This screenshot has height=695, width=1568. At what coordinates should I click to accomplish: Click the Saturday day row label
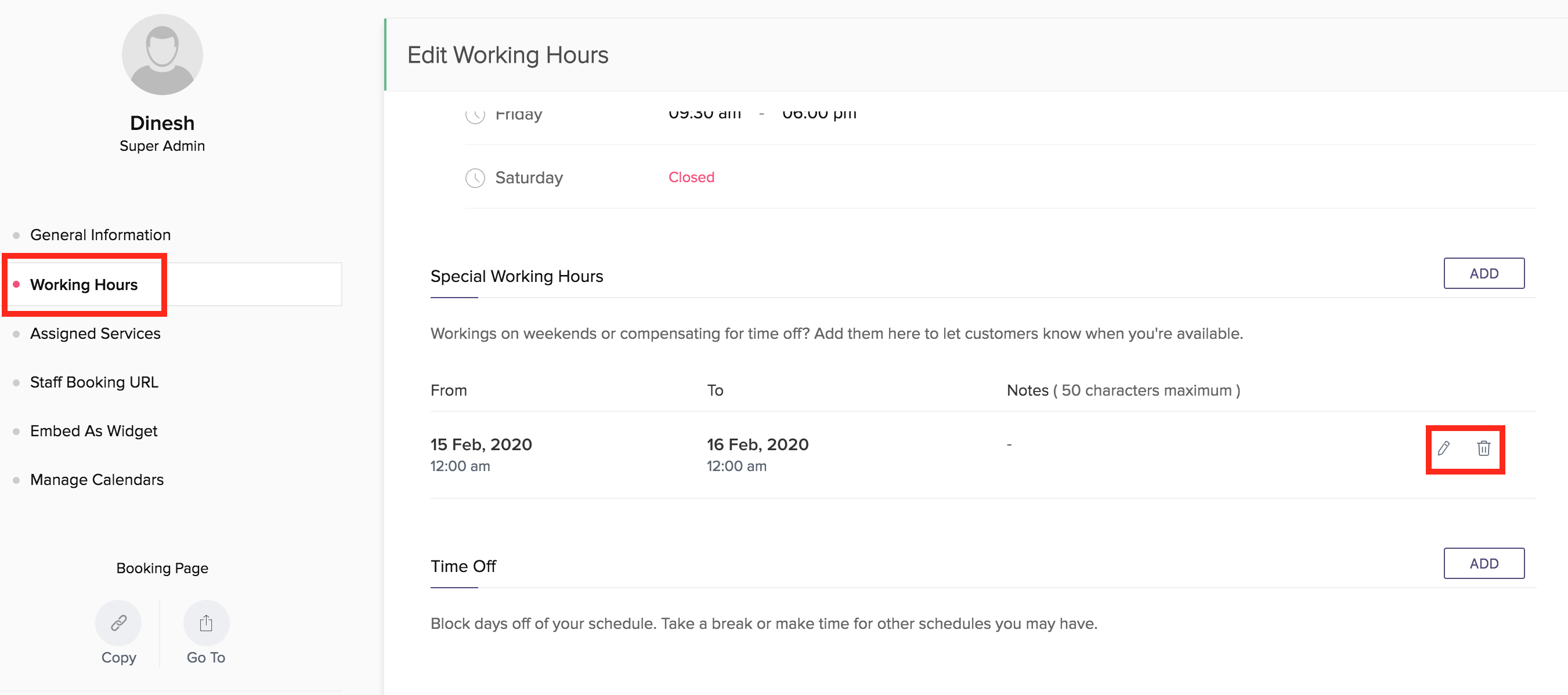pyautogui.click(x=528, y=178)
